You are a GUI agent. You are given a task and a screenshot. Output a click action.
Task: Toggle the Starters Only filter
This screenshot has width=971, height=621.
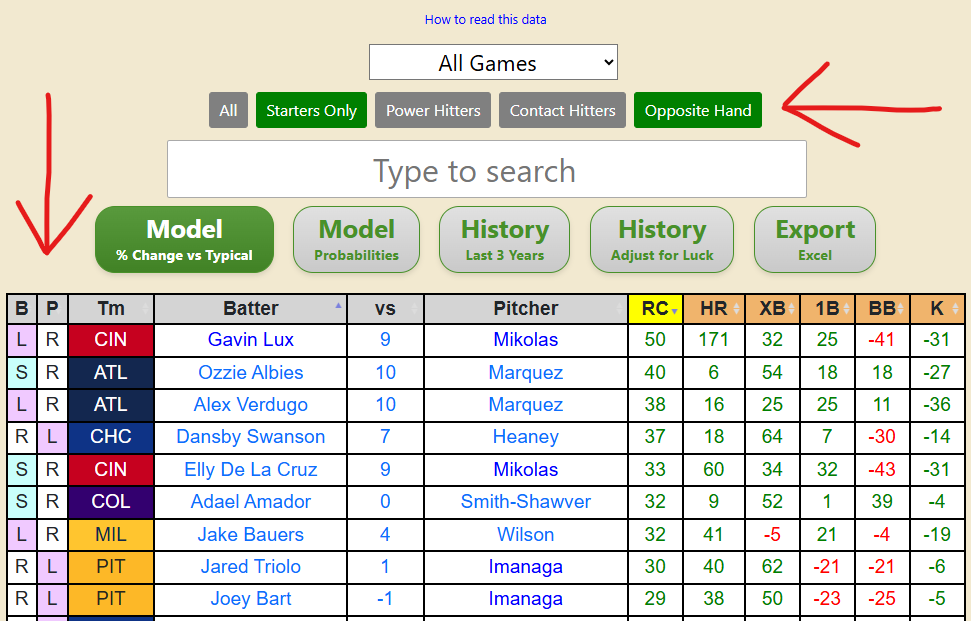pyautogui.click(x=311, y=110)
